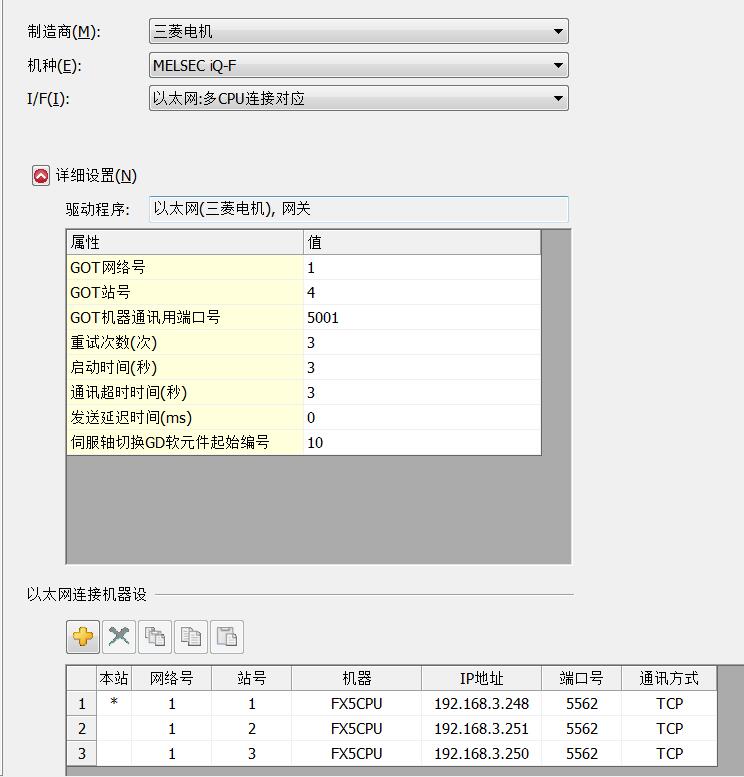The image size is (744, 777).
Task: Expand the I/F 以太网:多CPU连接对应 dropdown
Action: tap(358, 99)
